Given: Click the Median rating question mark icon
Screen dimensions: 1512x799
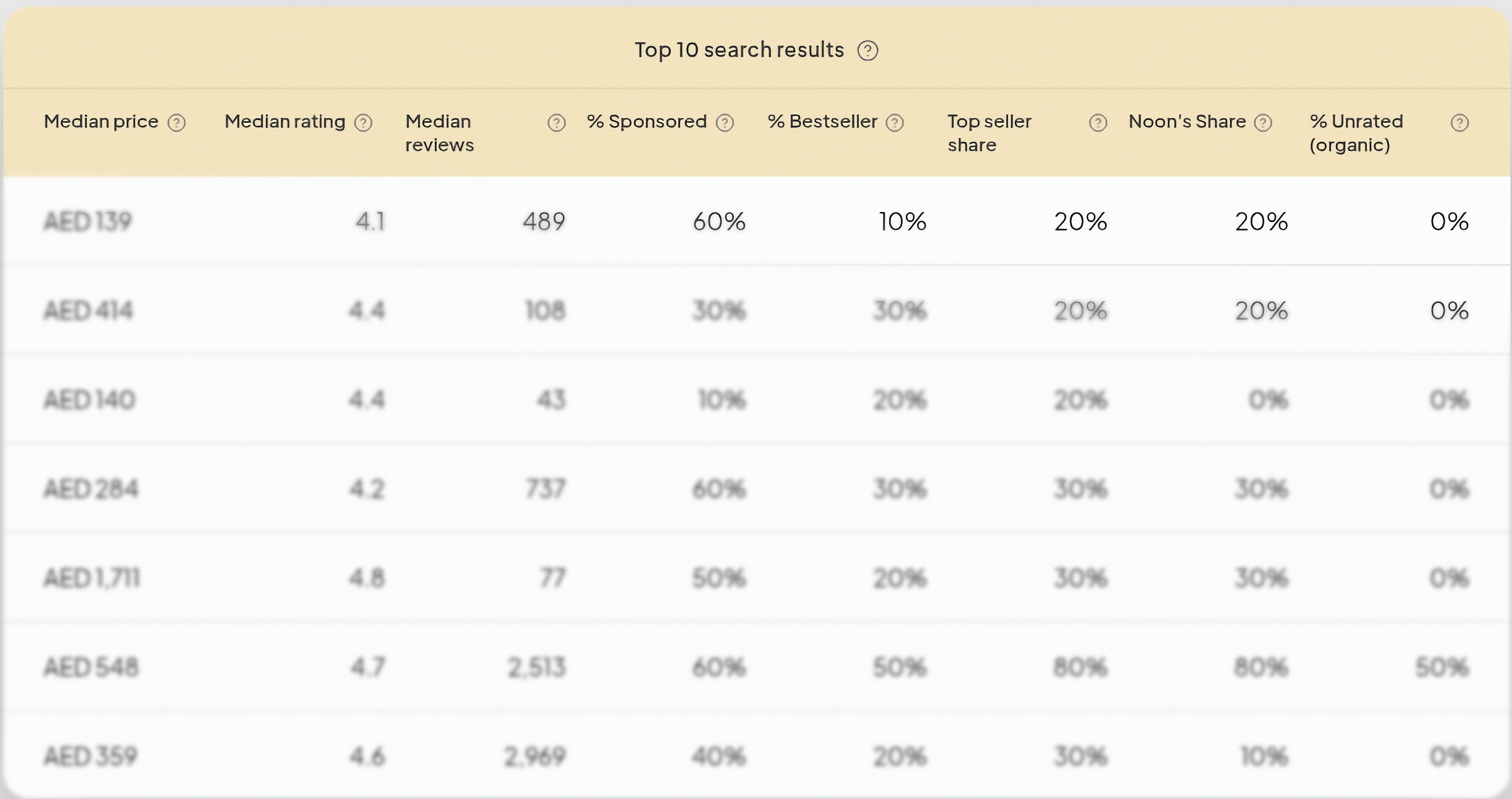Looking at the screenshot, I should pyautogui.click(x=363, y=123).
